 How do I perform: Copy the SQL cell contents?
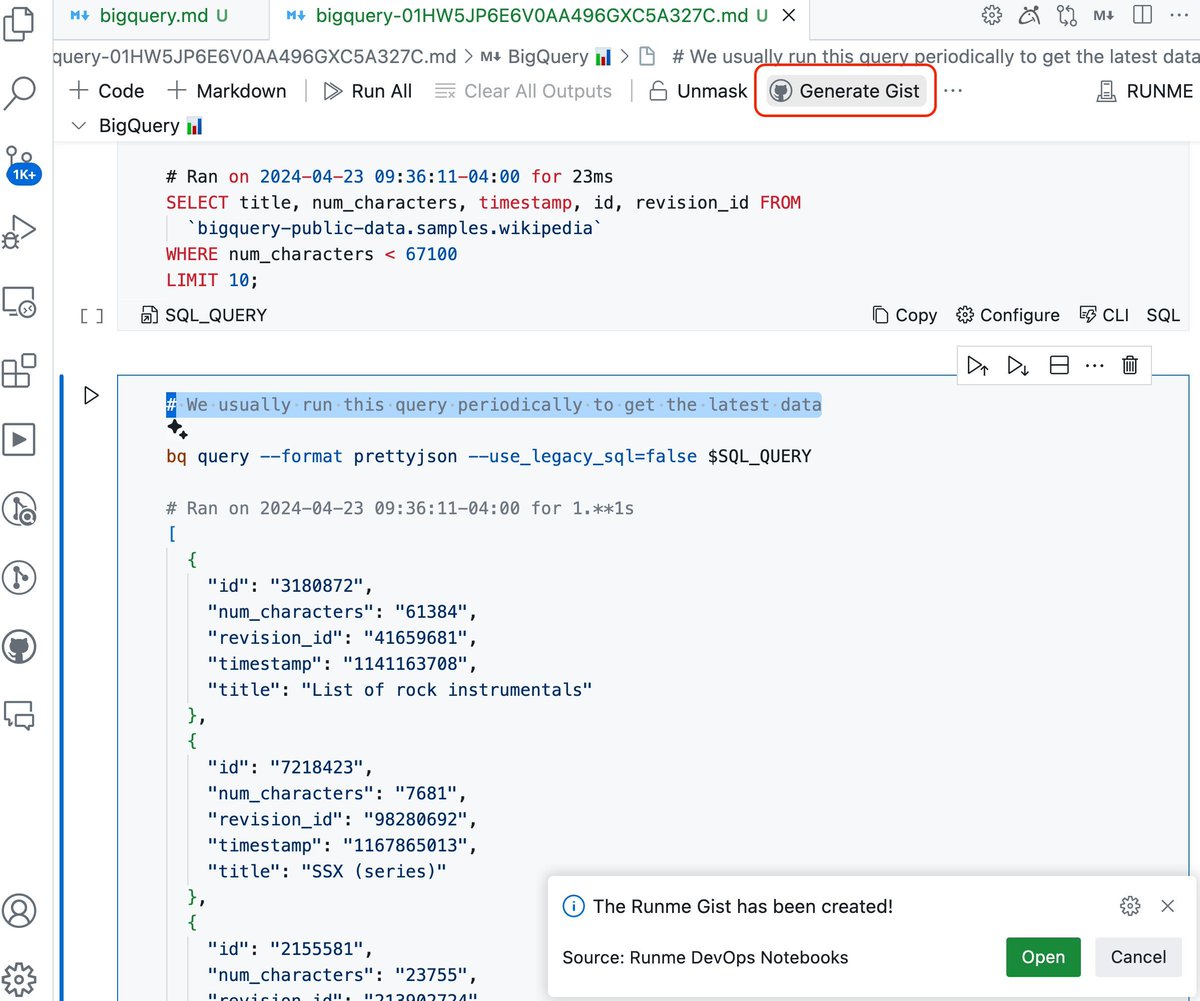[904, 315]
